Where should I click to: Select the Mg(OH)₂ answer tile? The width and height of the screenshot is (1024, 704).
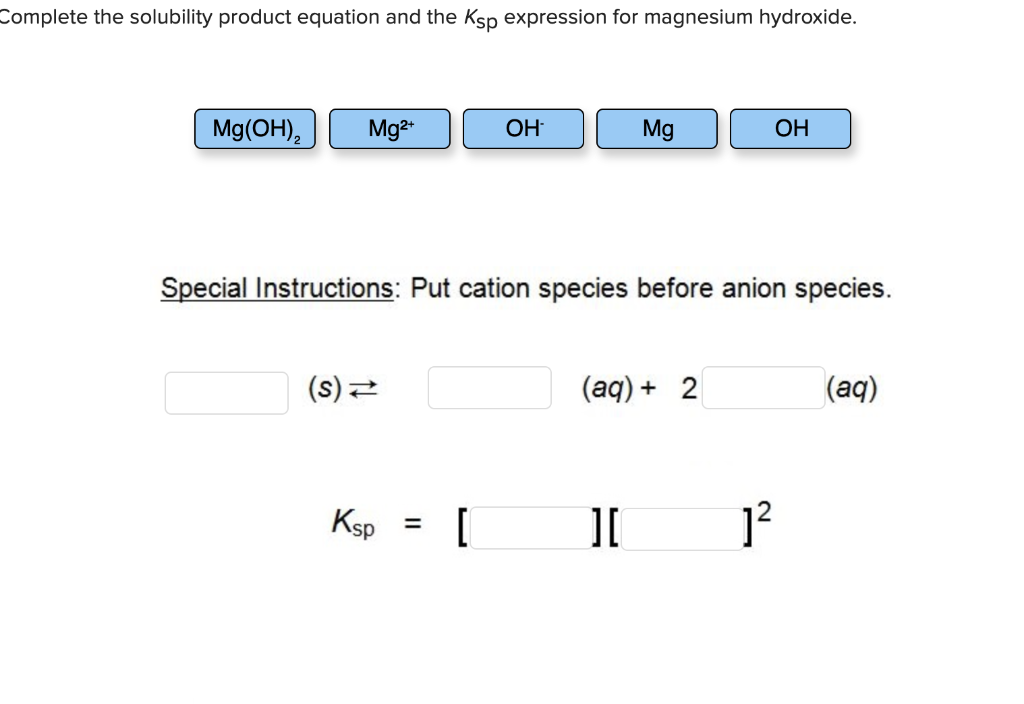point(255,128)
